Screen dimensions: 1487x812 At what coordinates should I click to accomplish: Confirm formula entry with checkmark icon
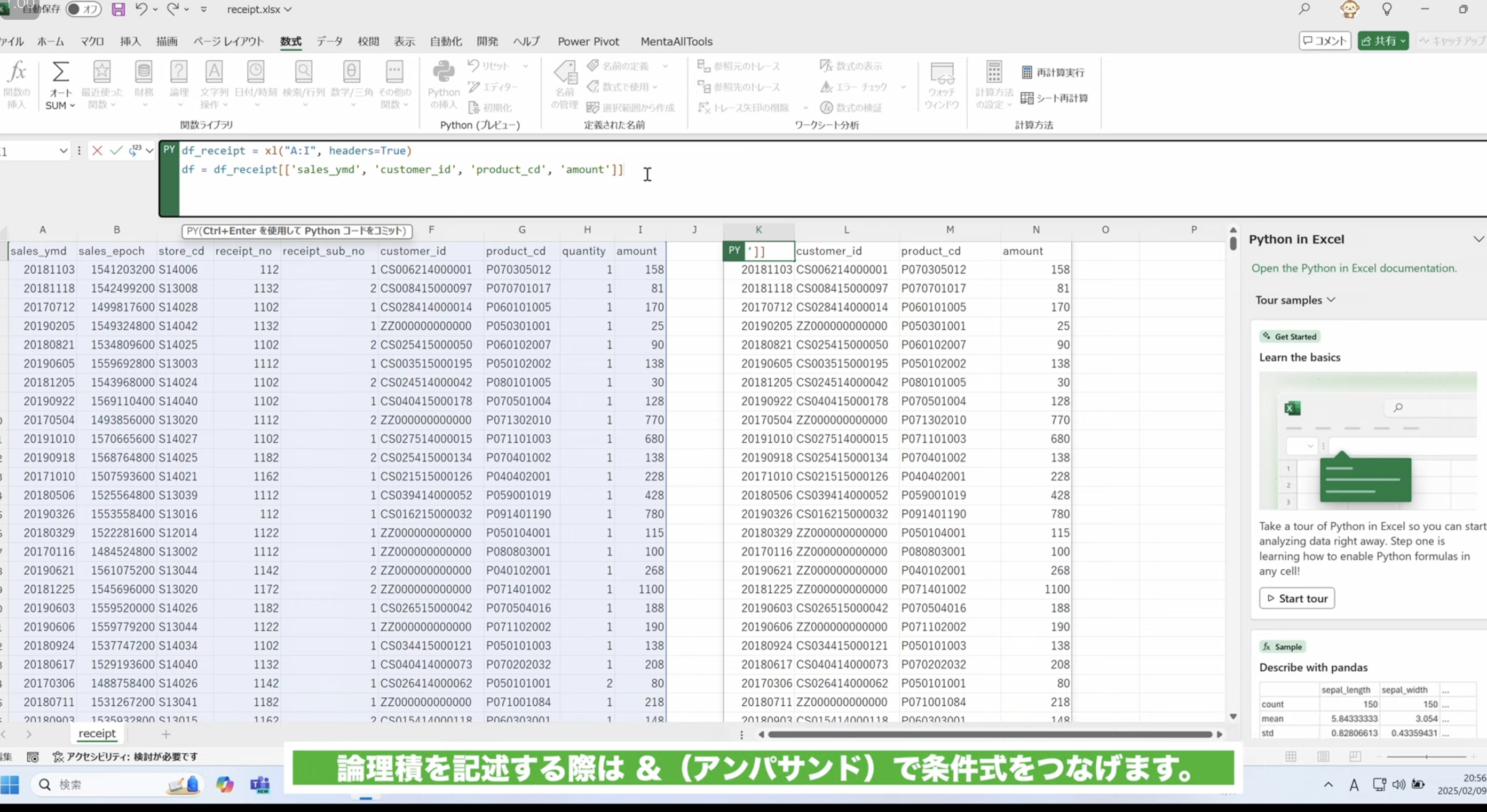point(116,150)
